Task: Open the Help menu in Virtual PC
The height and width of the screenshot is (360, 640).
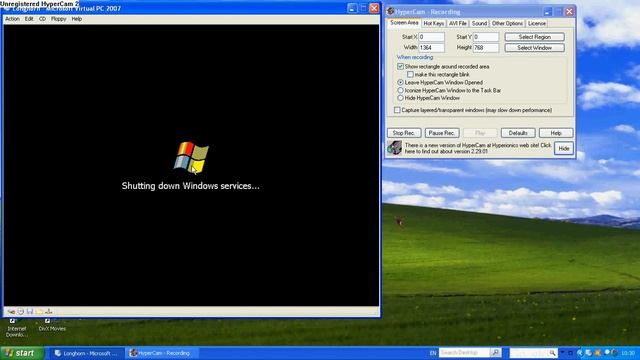Action: [77, 19]
